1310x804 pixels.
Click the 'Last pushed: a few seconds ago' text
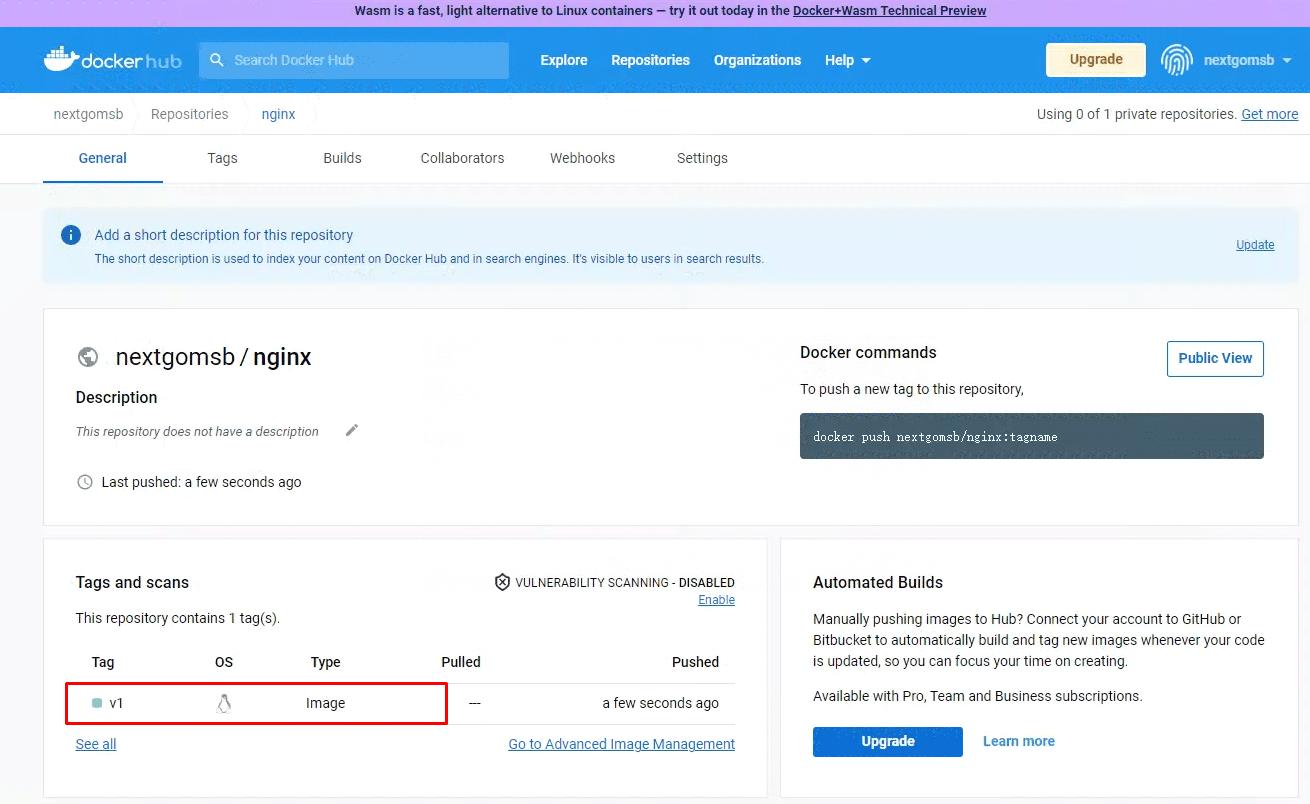(201, 482)
